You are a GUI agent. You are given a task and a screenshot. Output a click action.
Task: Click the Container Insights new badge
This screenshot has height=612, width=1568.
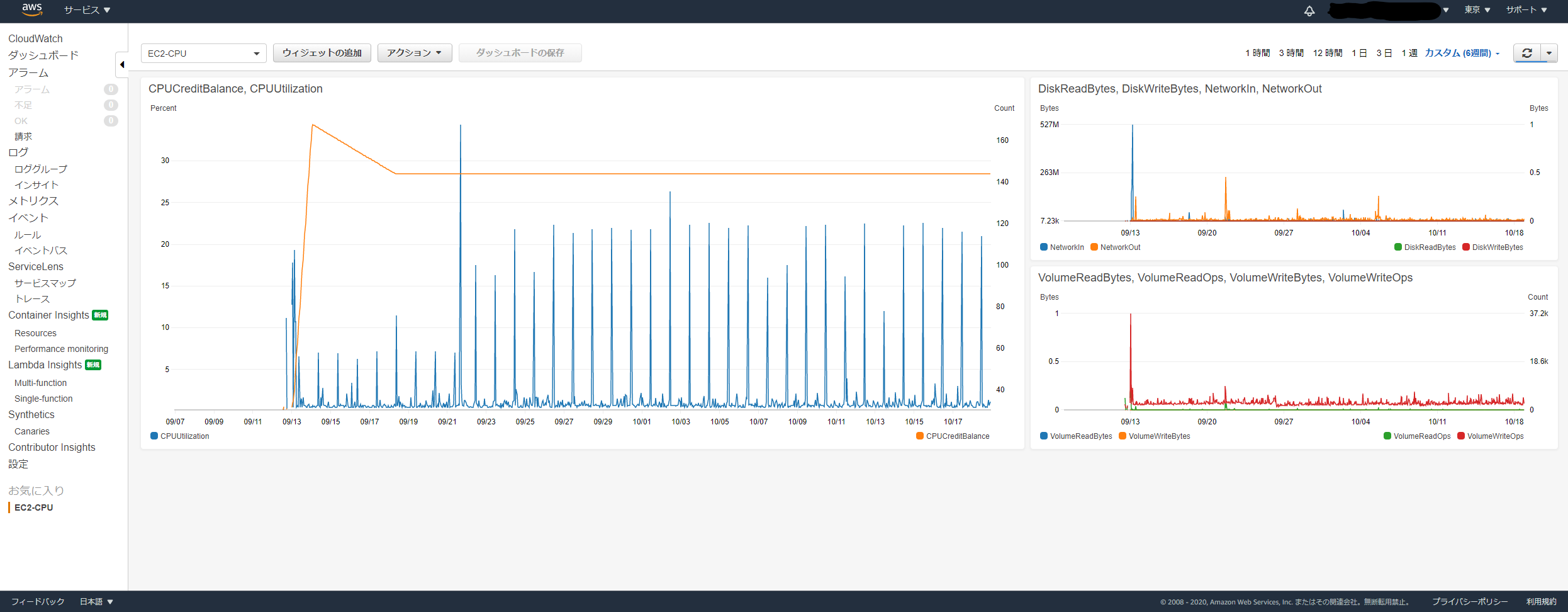coord(100,315)
